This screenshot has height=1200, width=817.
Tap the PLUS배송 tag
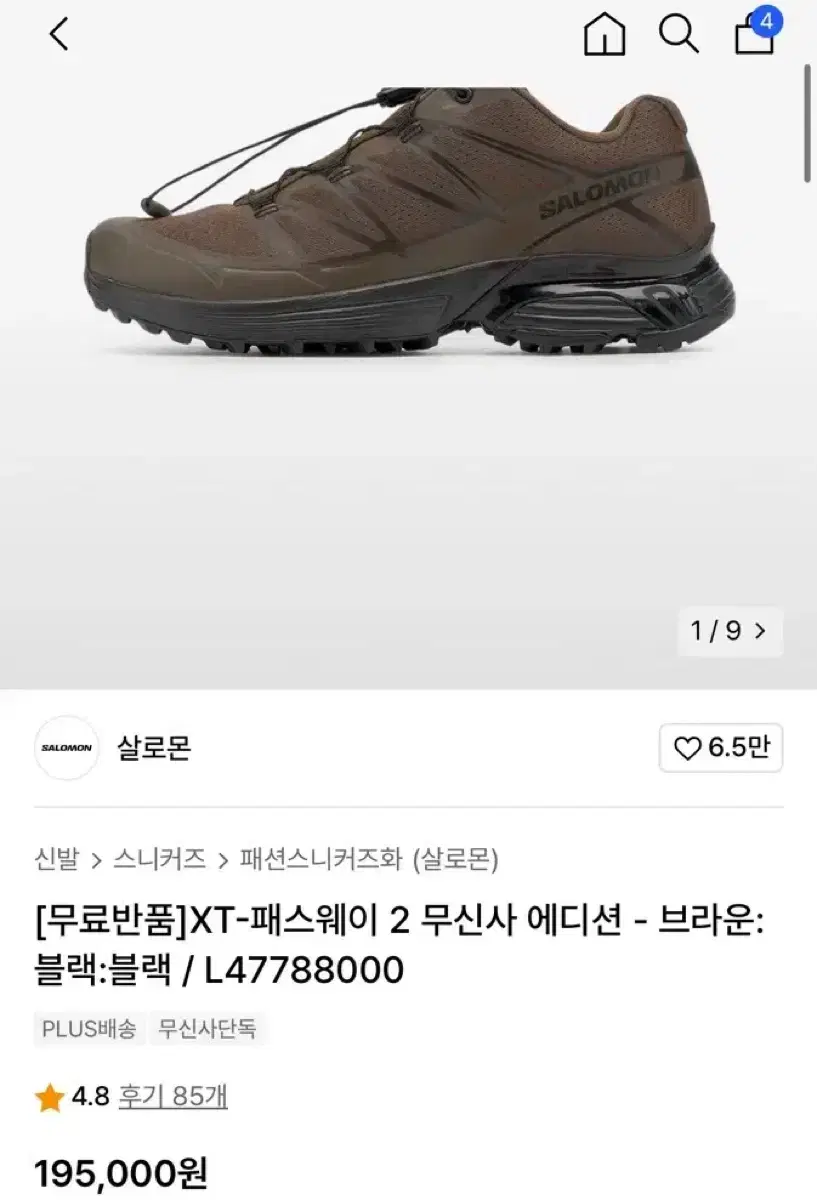click(x=90, y=1028)
